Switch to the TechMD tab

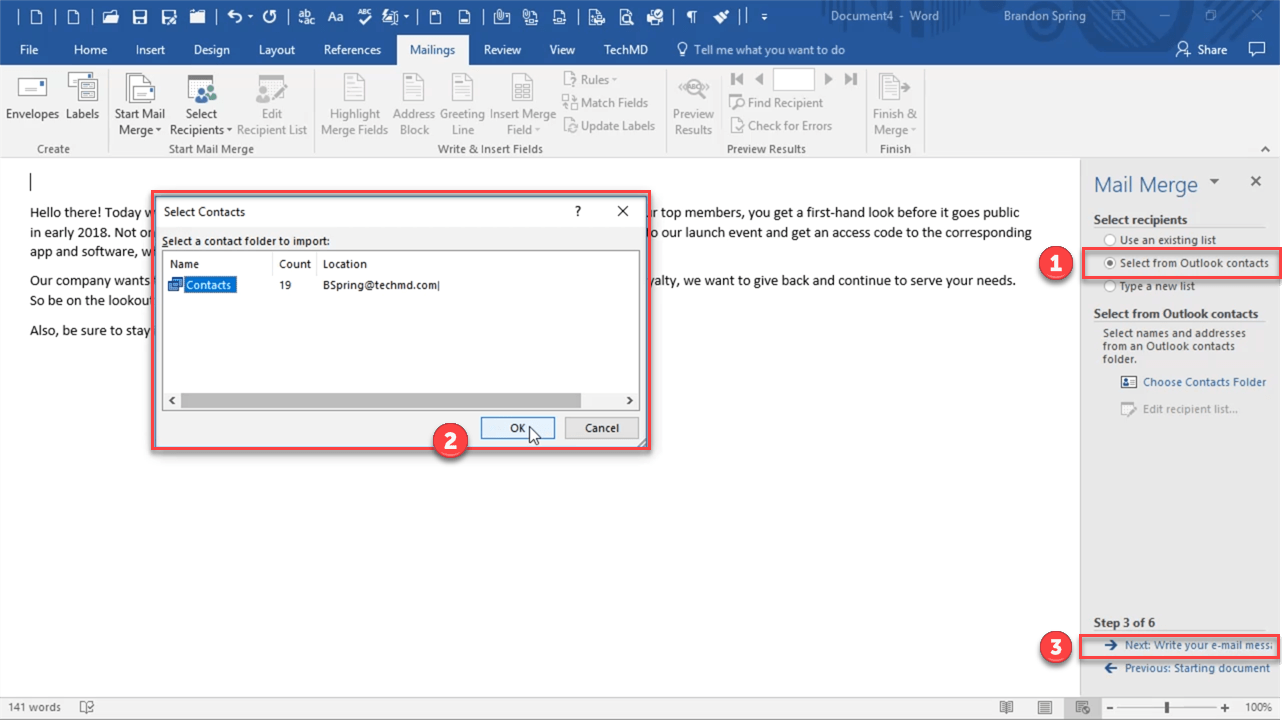[x=627, y=49]
